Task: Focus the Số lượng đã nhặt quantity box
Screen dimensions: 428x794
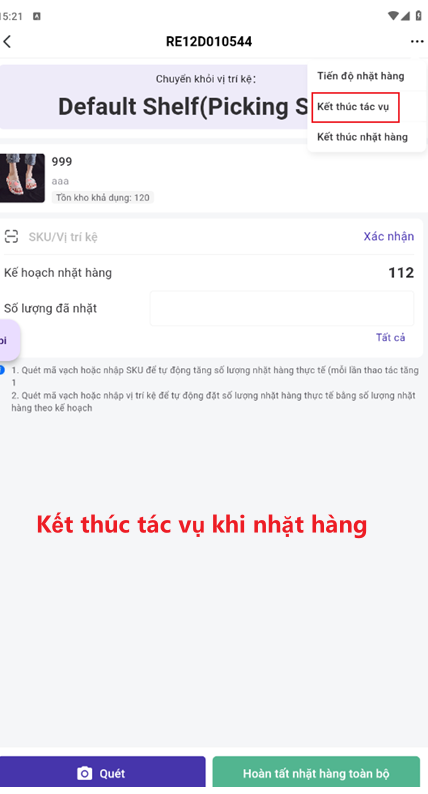Action: point(282,308)
